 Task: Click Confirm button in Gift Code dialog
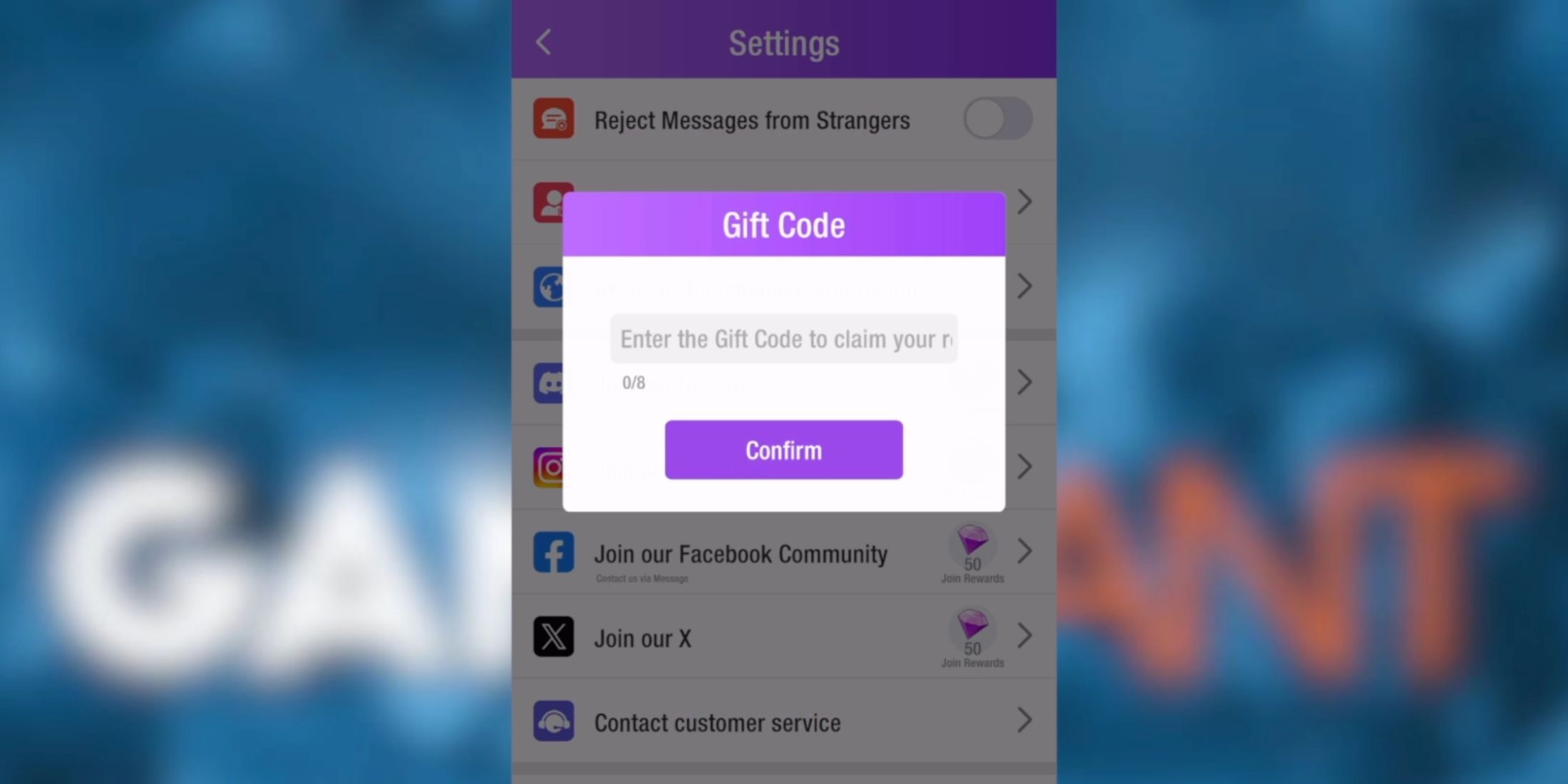pyautogui.click(x=783, y=450)
